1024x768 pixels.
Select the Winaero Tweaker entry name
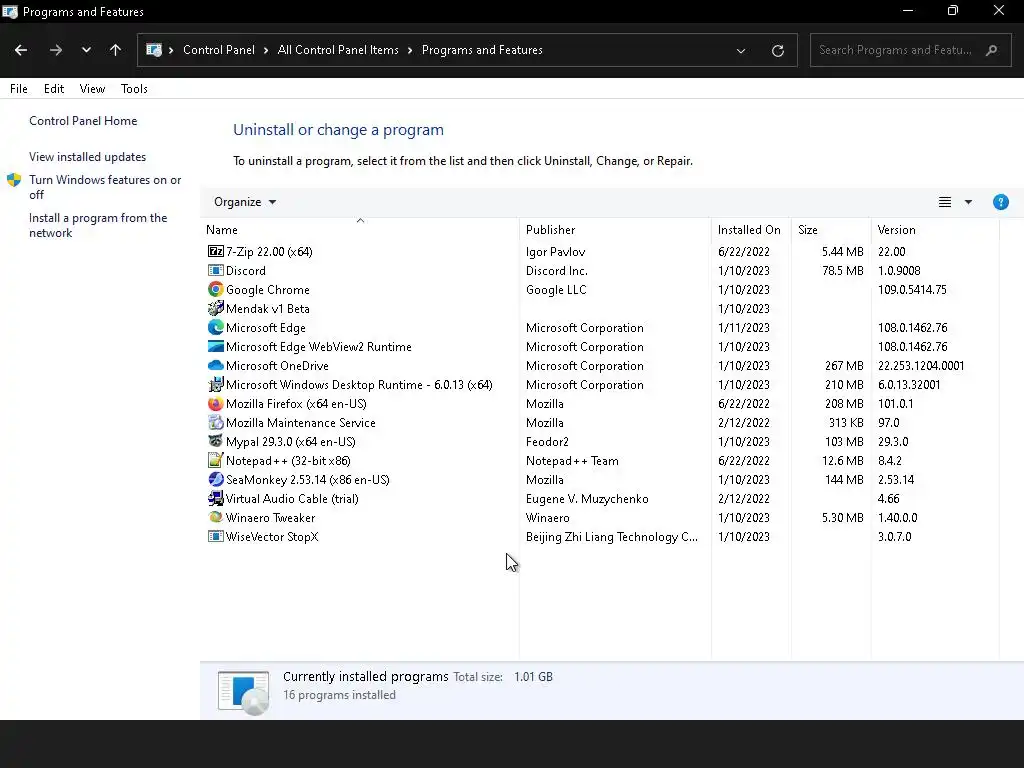point(270,517)
